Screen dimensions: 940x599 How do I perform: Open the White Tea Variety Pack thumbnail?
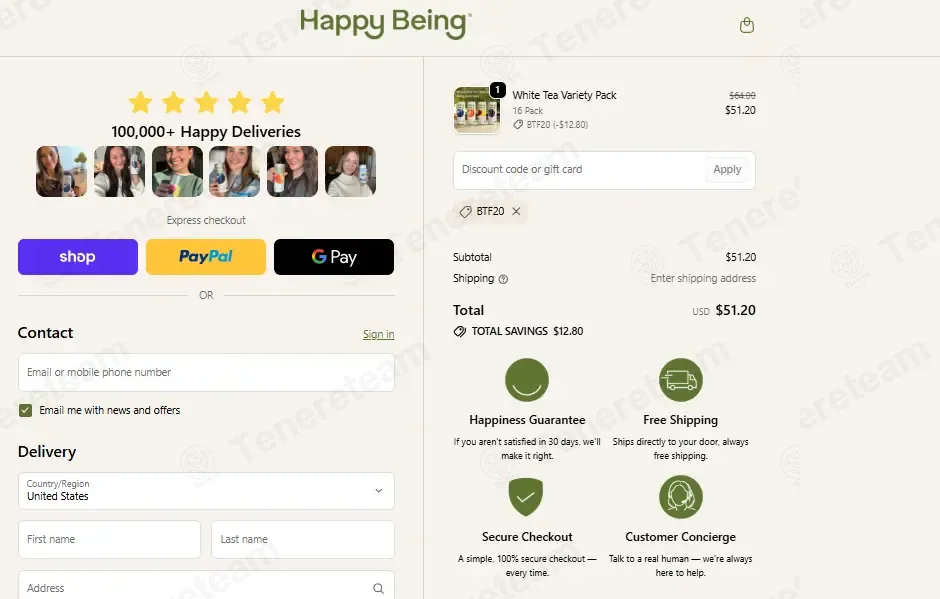pos(477,110)
